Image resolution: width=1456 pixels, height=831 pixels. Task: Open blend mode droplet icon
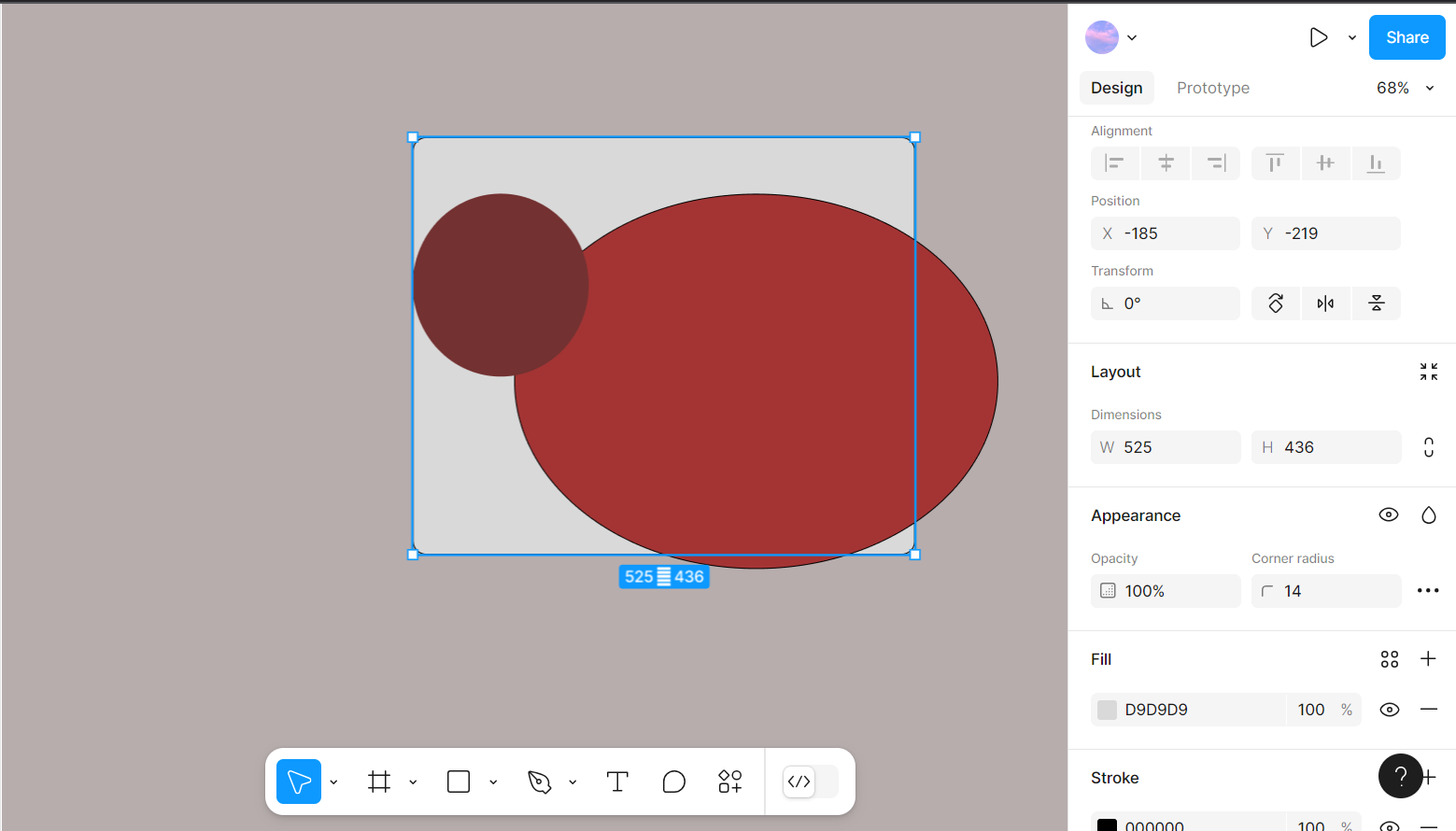click(x=1429, y=515)
